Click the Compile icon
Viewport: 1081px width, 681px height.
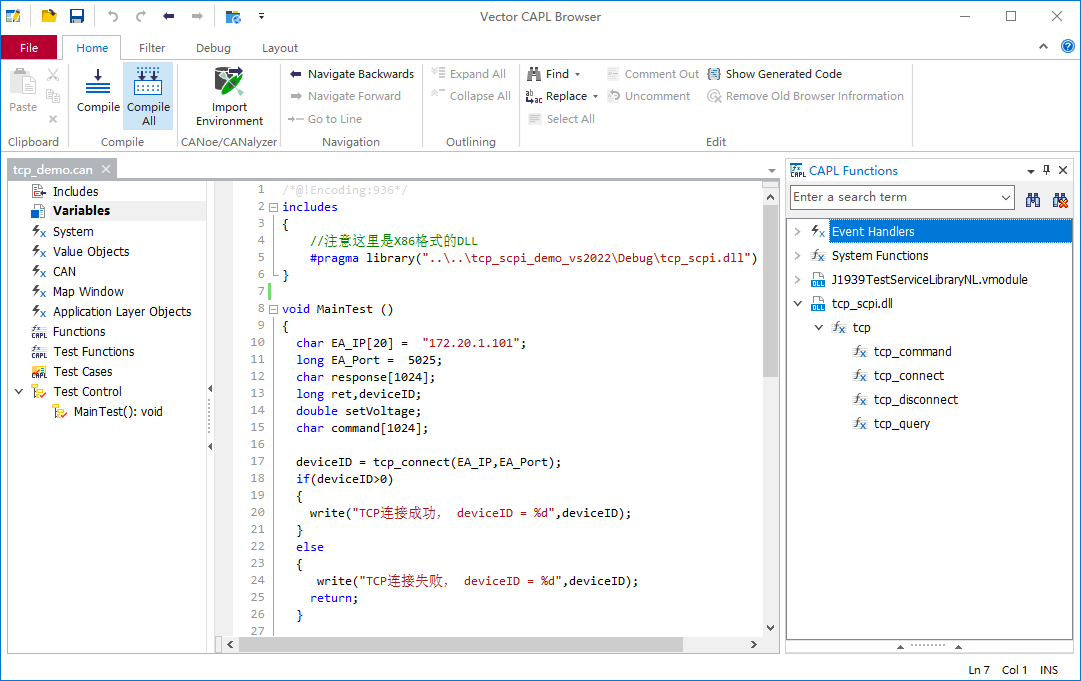[97, 83]
